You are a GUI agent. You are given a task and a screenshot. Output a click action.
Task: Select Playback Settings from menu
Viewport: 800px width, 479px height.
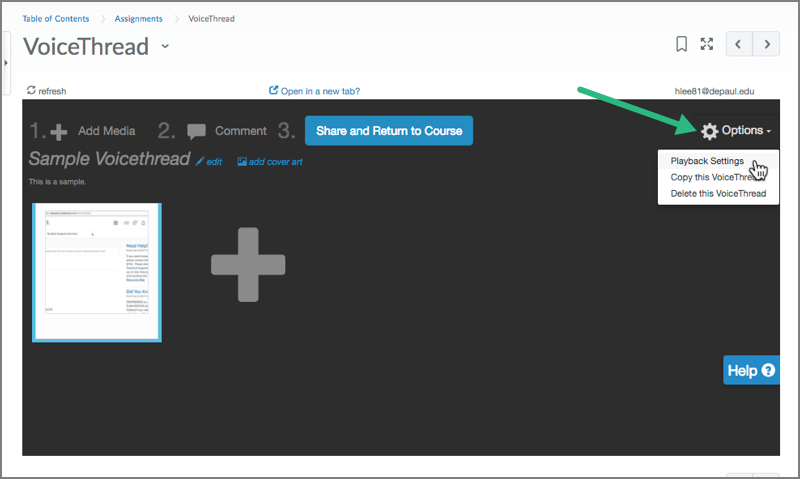pos(707,161)
